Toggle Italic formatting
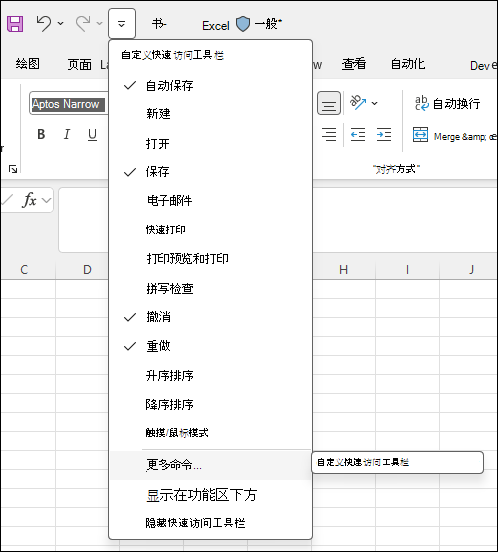The height and width of the screenshot is (552, 498). coord(67,134)
